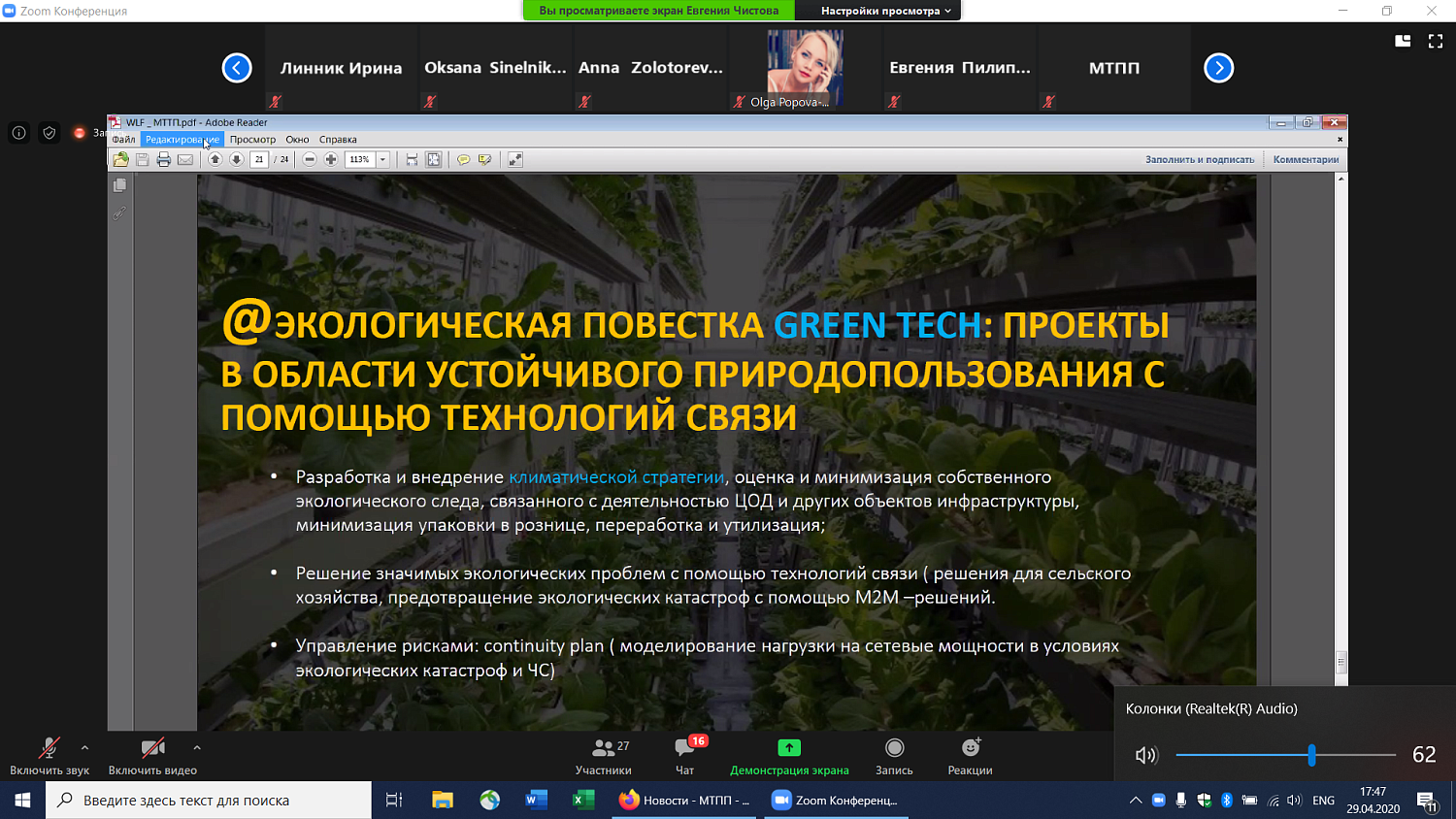Open page thumbnails panel in Reader sidebar
Viewport: 1456px width, 819px height.
119,184
